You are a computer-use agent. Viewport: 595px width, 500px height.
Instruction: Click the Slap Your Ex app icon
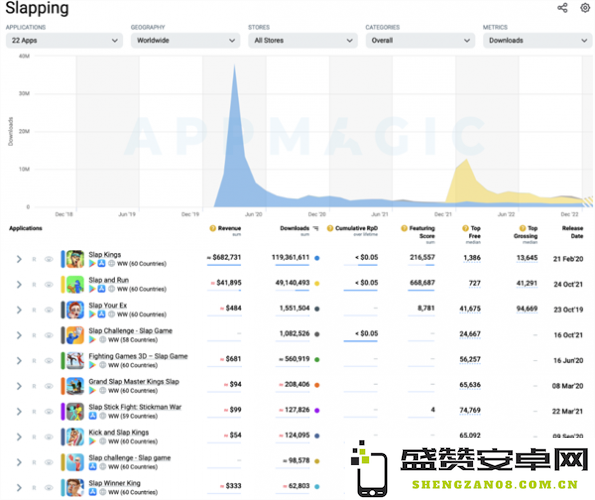pos(75,310)
